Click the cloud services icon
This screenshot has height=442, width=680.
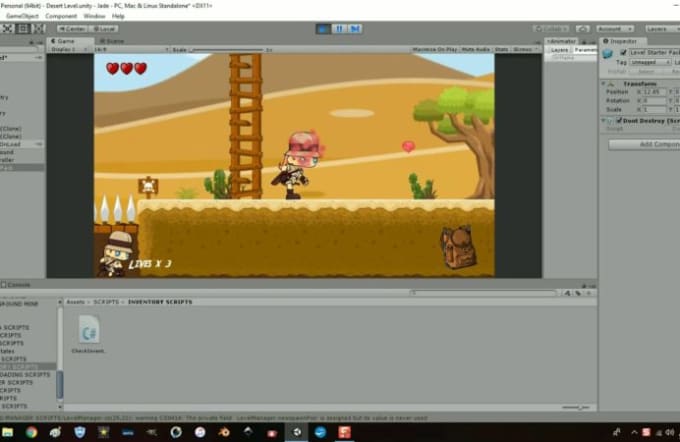(582, 29)
